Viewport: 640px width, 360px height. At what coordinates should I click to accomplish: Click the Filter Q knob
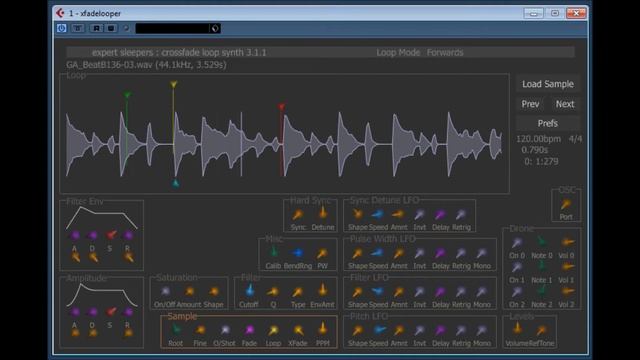pos(273,291)
